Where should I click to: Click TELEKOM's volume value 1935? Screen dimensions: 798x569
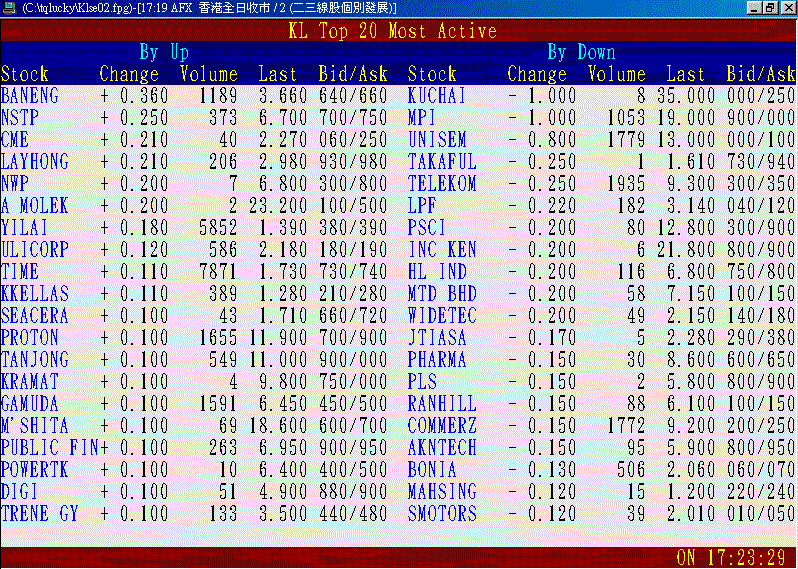[626, 184]
